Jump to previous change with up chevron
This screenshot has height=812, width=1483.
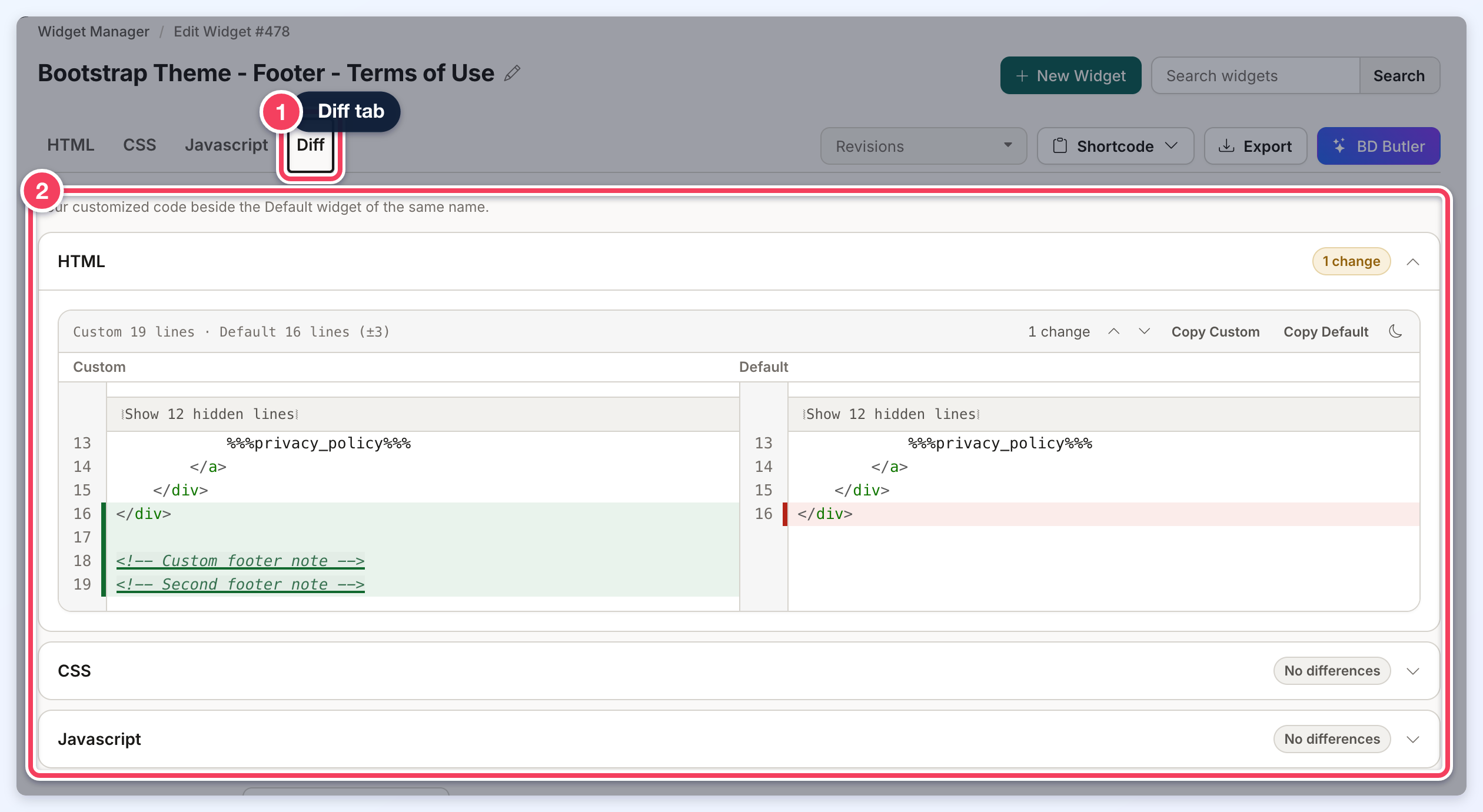tap(1113, 331)
